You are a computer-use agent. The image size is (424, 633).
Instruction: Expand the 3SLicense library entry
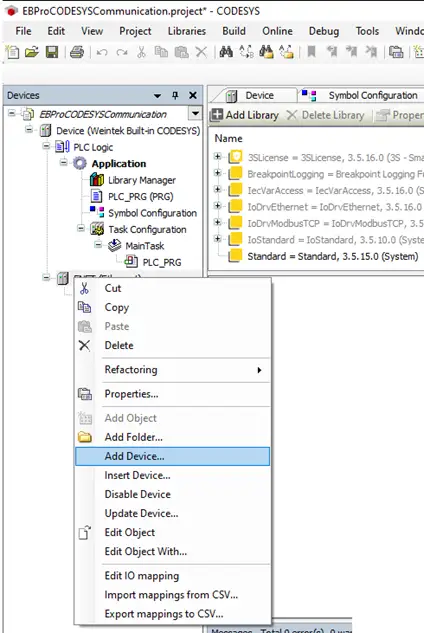click(x=218, y=156)
